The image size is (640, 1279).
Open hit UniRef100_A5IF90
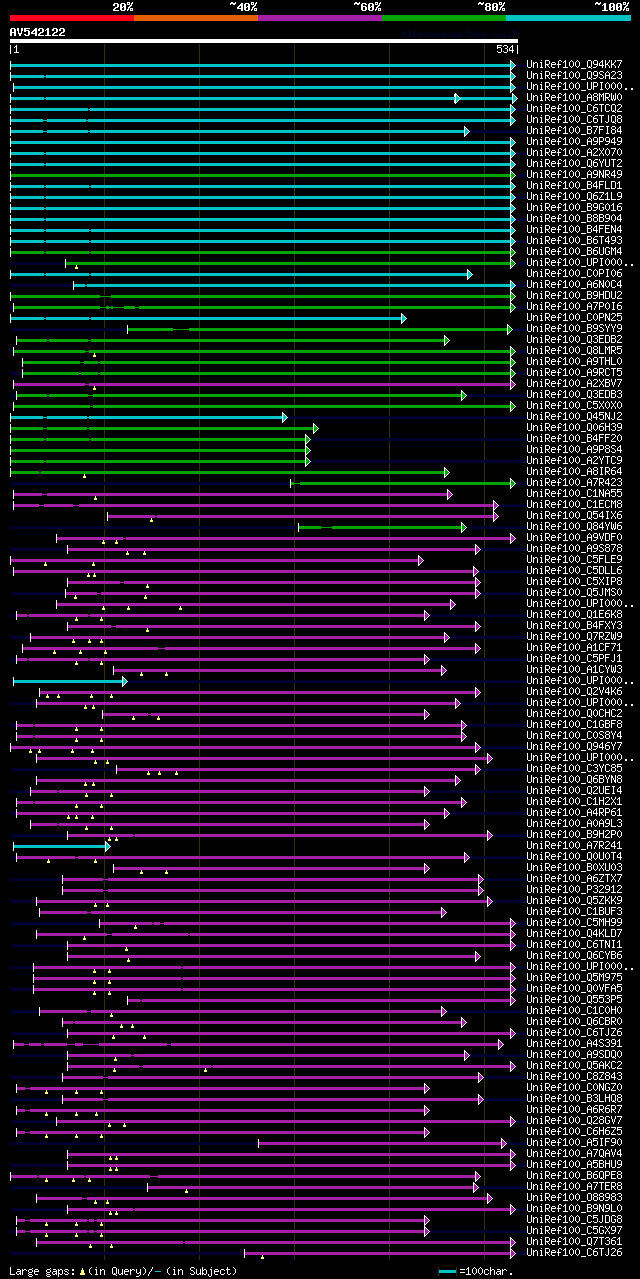pyautogui.click(x=576, y=1142)
